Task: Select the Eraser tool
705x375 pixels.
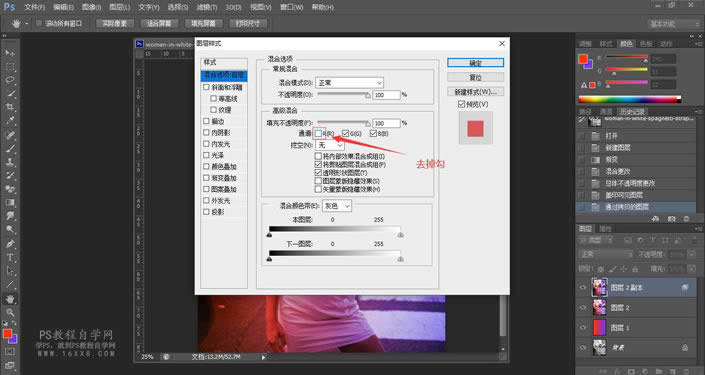Action: tap(10, 189)
